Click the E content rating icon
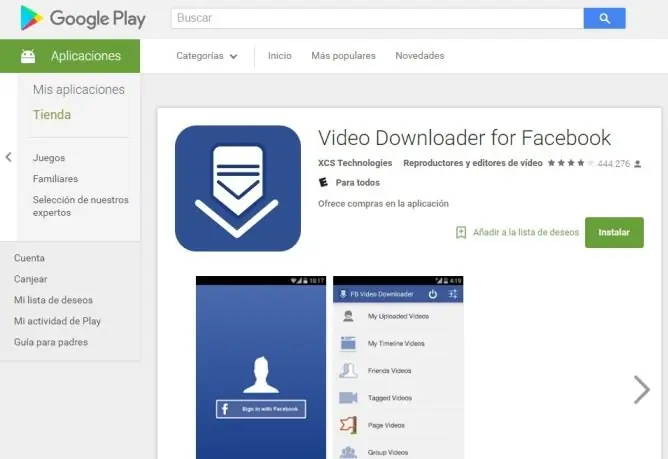Screen dimensions: 668x459 324,182
